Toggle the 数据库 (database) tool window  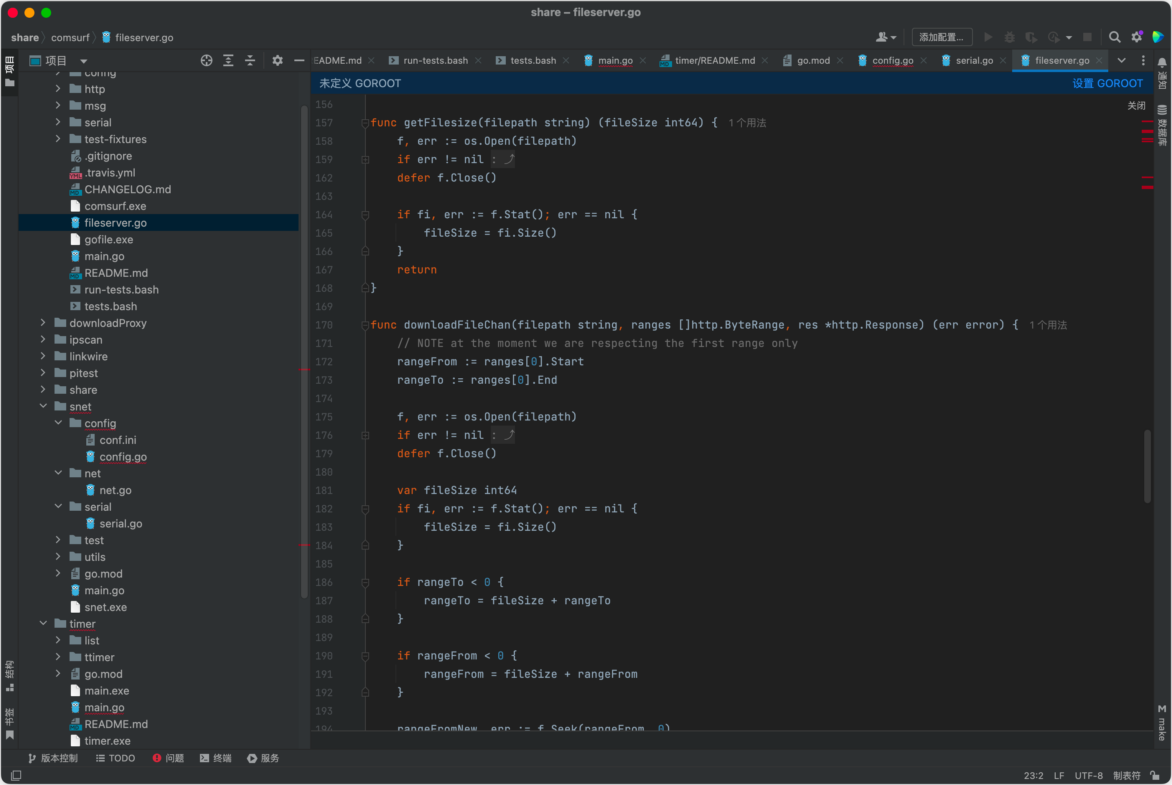[x=1162, y=125]
